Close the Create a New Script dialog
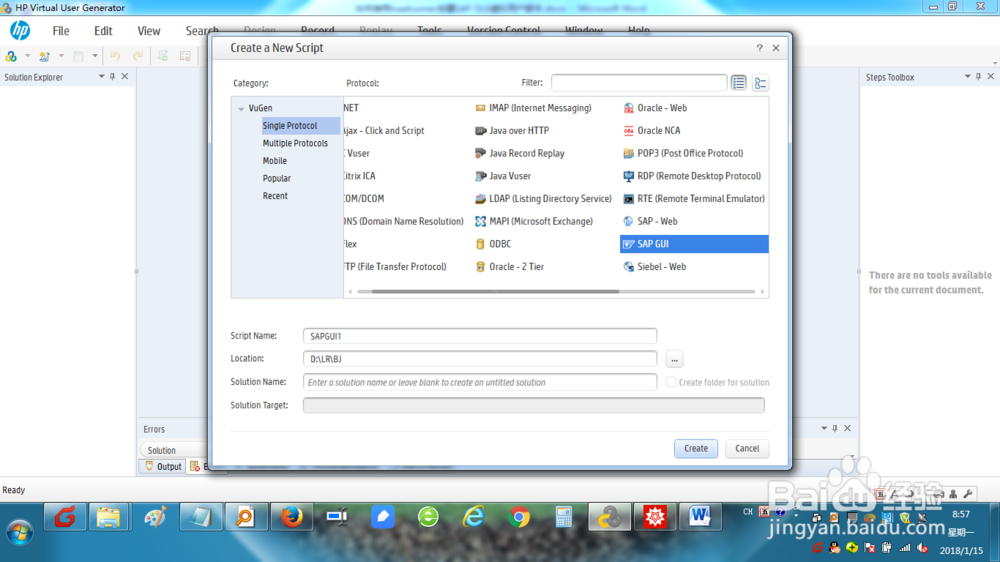1000x562 pixels. click(x=776, y=48)
